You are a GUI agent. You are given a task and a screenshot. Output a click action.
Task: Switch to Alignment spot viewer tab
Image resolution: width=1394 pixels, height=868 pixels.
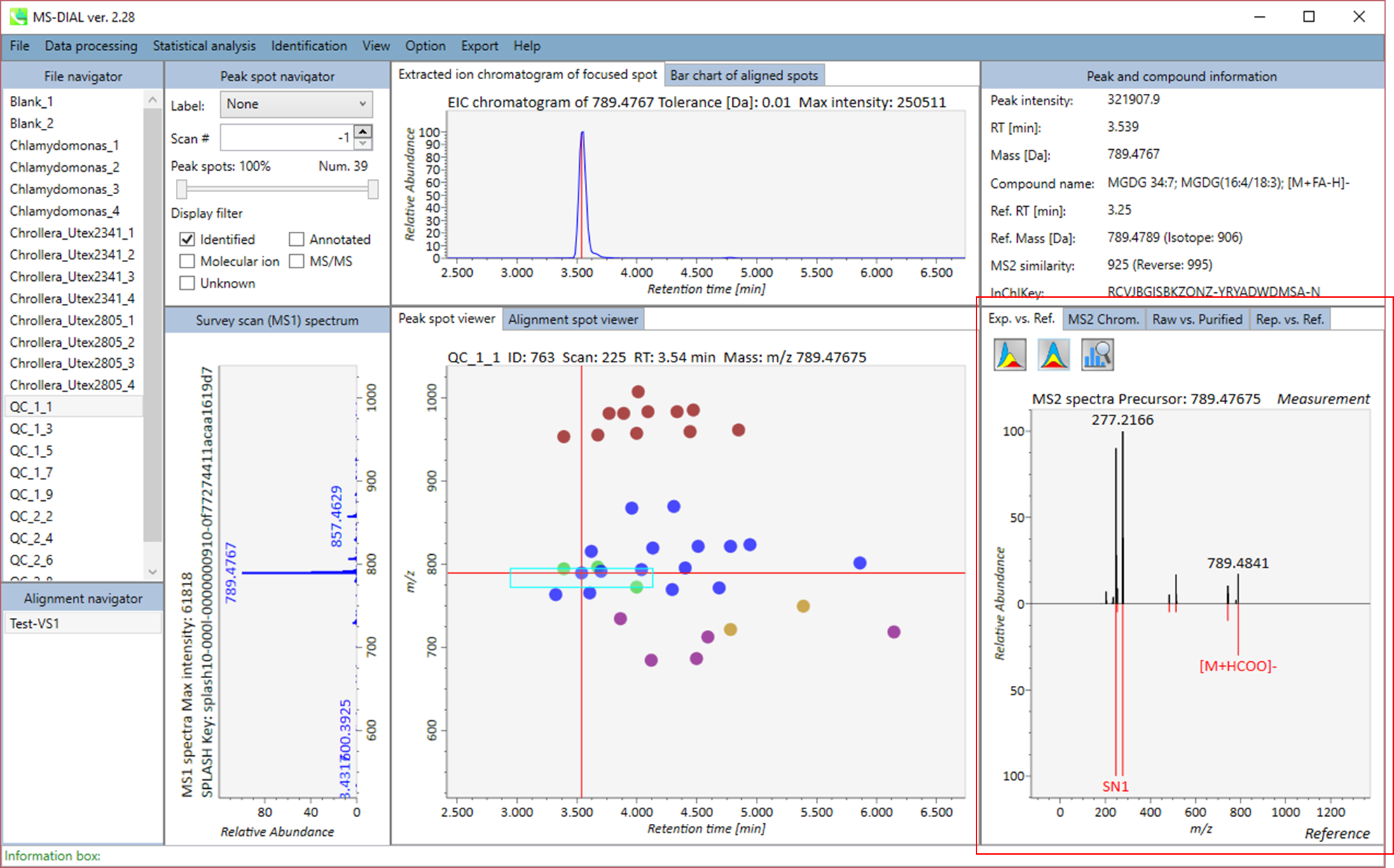(573, 319)
